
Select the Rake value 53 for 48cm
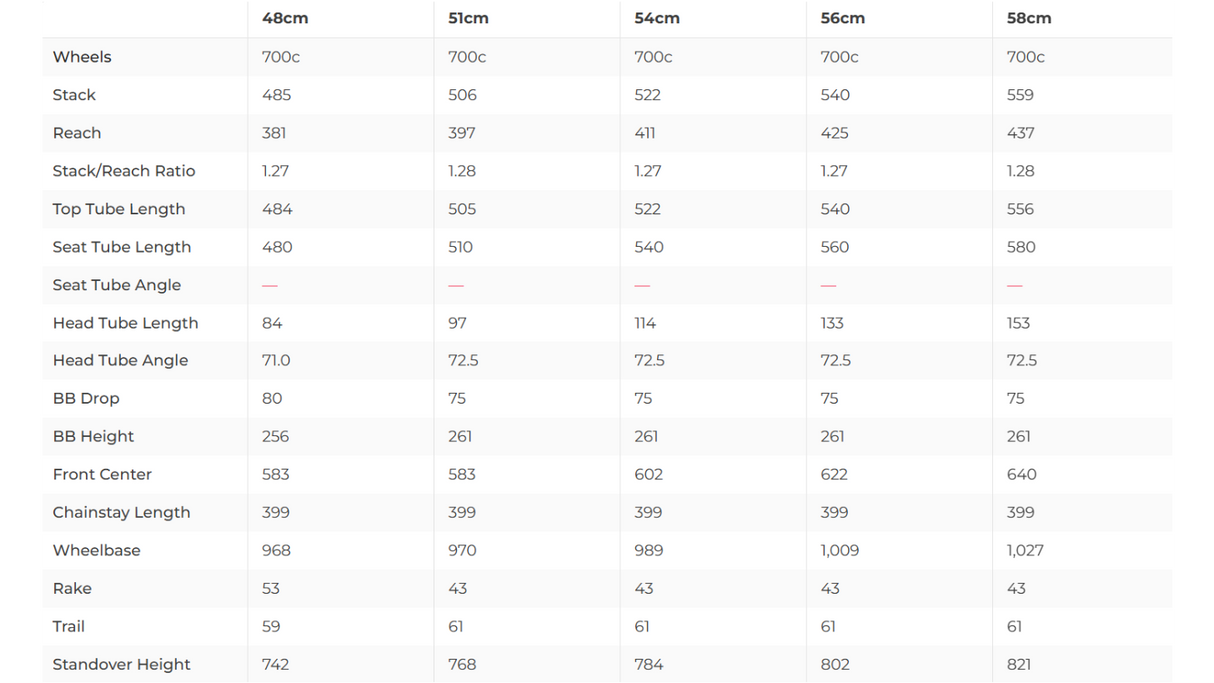(x=271, y=588)
